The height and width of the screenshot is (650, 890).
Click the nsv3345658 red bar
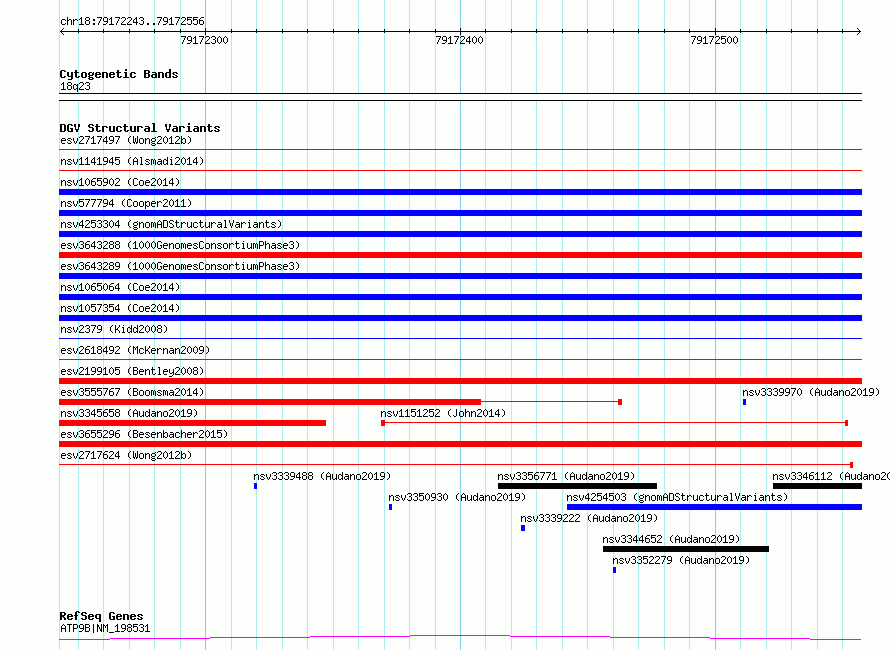click(192, 423)
